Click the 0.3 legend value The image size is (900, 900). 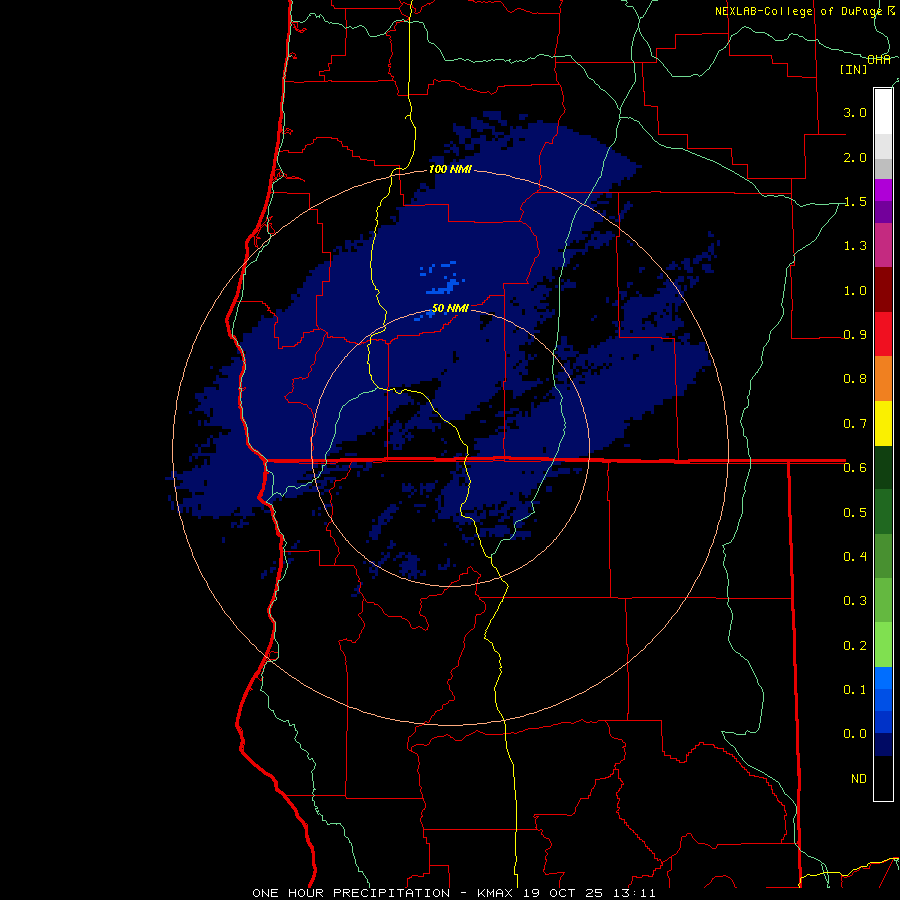[855, 601]
